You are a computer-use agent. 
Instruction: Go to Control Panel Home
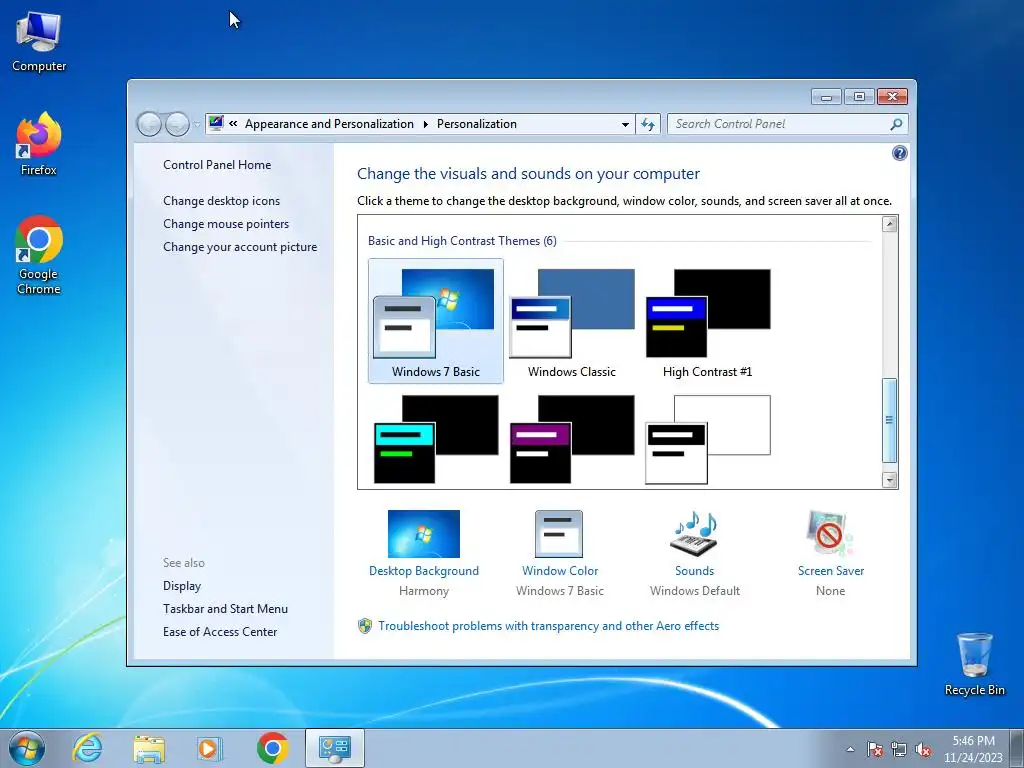(217, 165)
